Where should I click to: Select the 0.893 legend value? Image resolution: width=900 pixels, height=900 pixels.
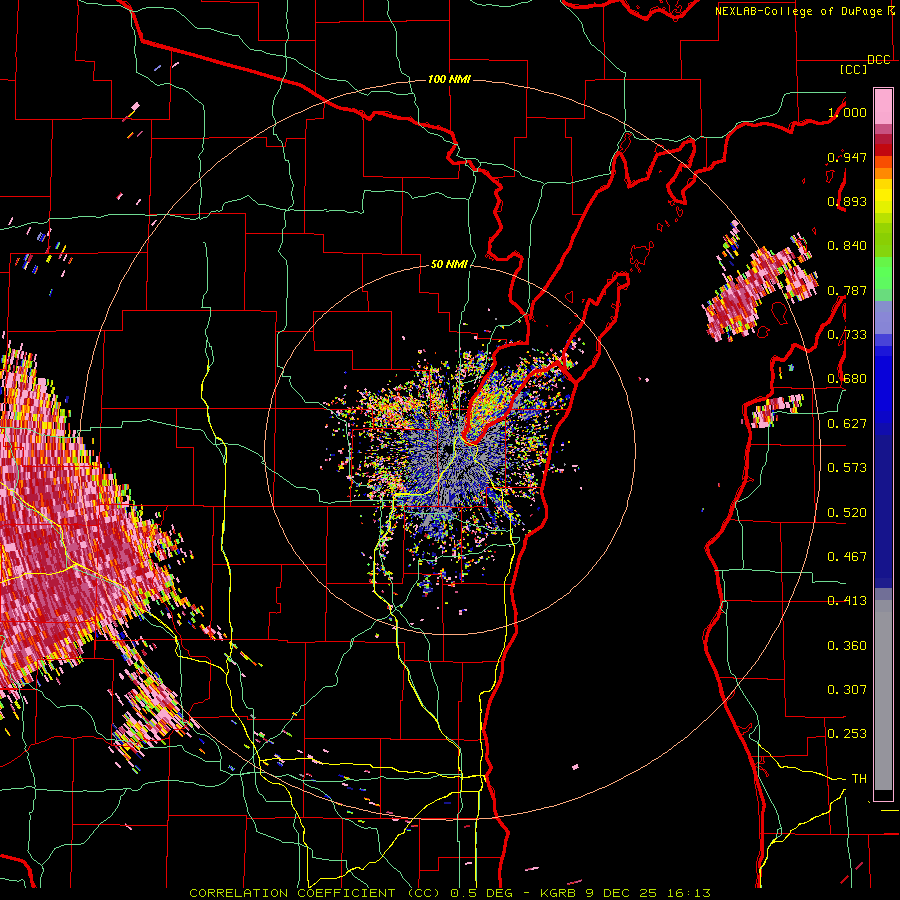[847, 201]
